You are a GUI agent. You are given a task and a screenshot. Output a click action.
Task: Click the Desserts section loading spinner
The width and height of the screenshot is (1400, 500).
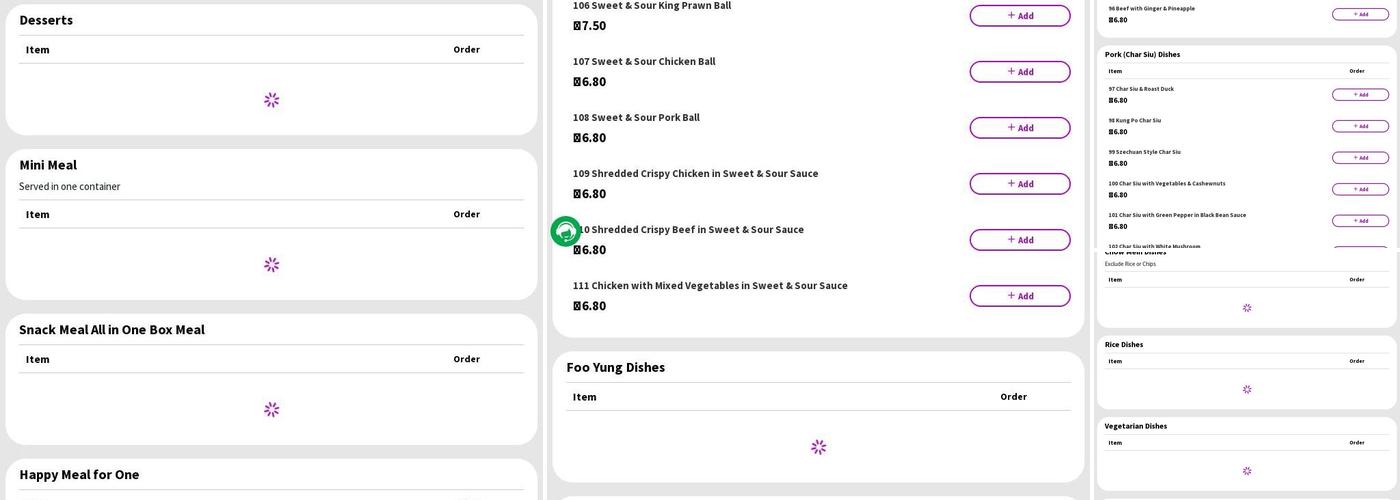[271, 100]
